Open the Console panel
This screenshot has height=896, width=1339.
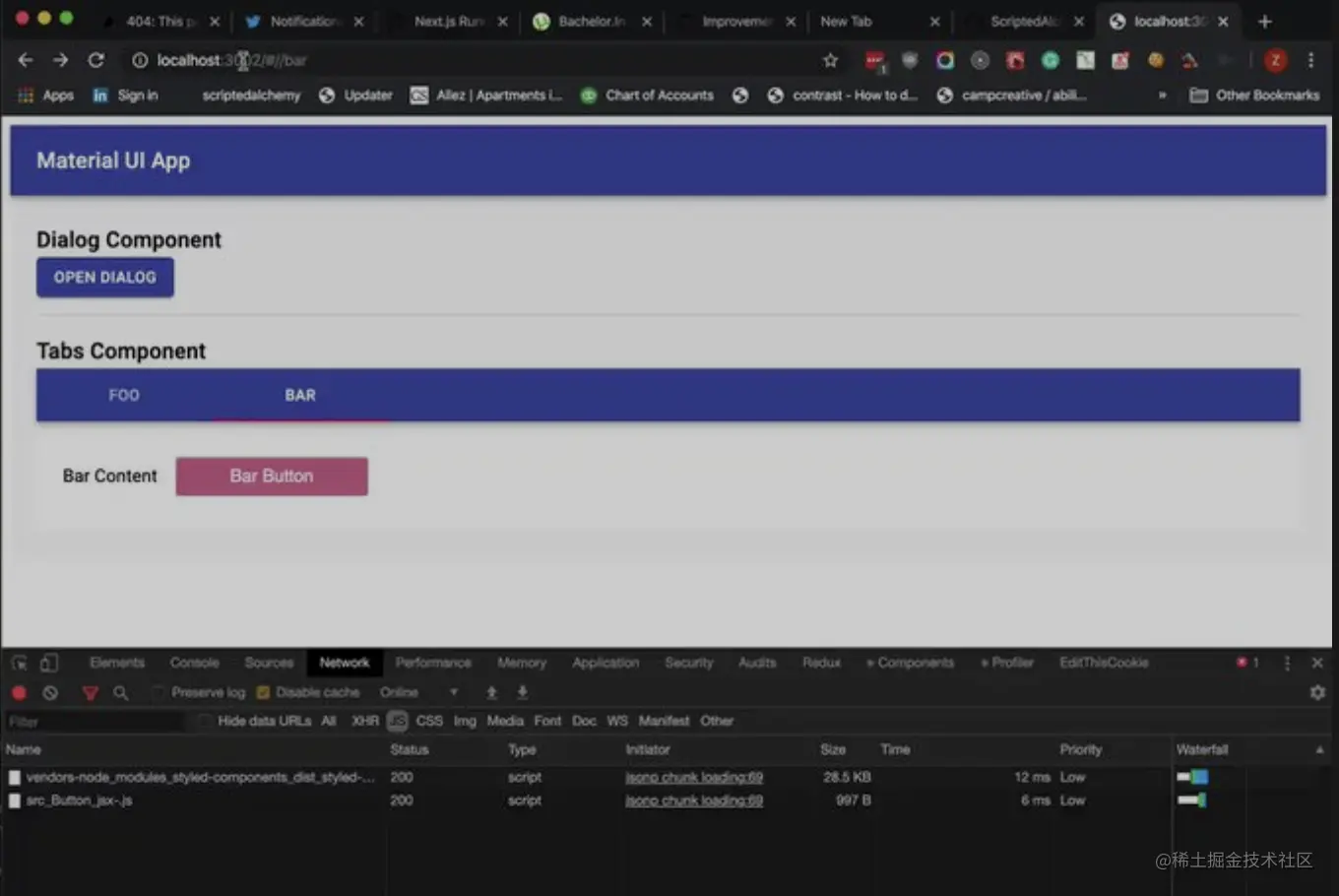195,663
